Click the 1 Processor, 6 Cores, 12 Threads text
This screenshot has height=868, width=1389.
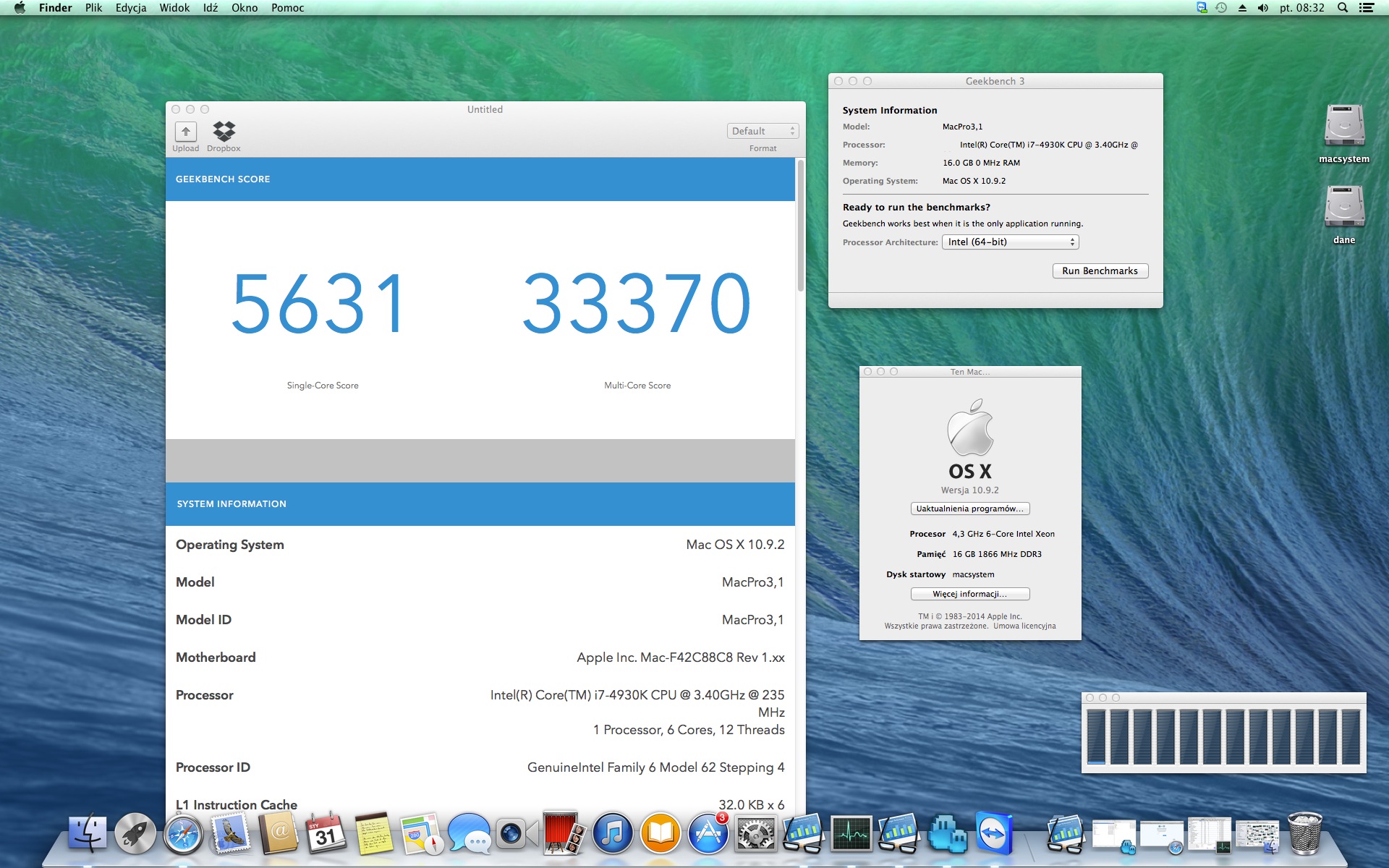689,730
